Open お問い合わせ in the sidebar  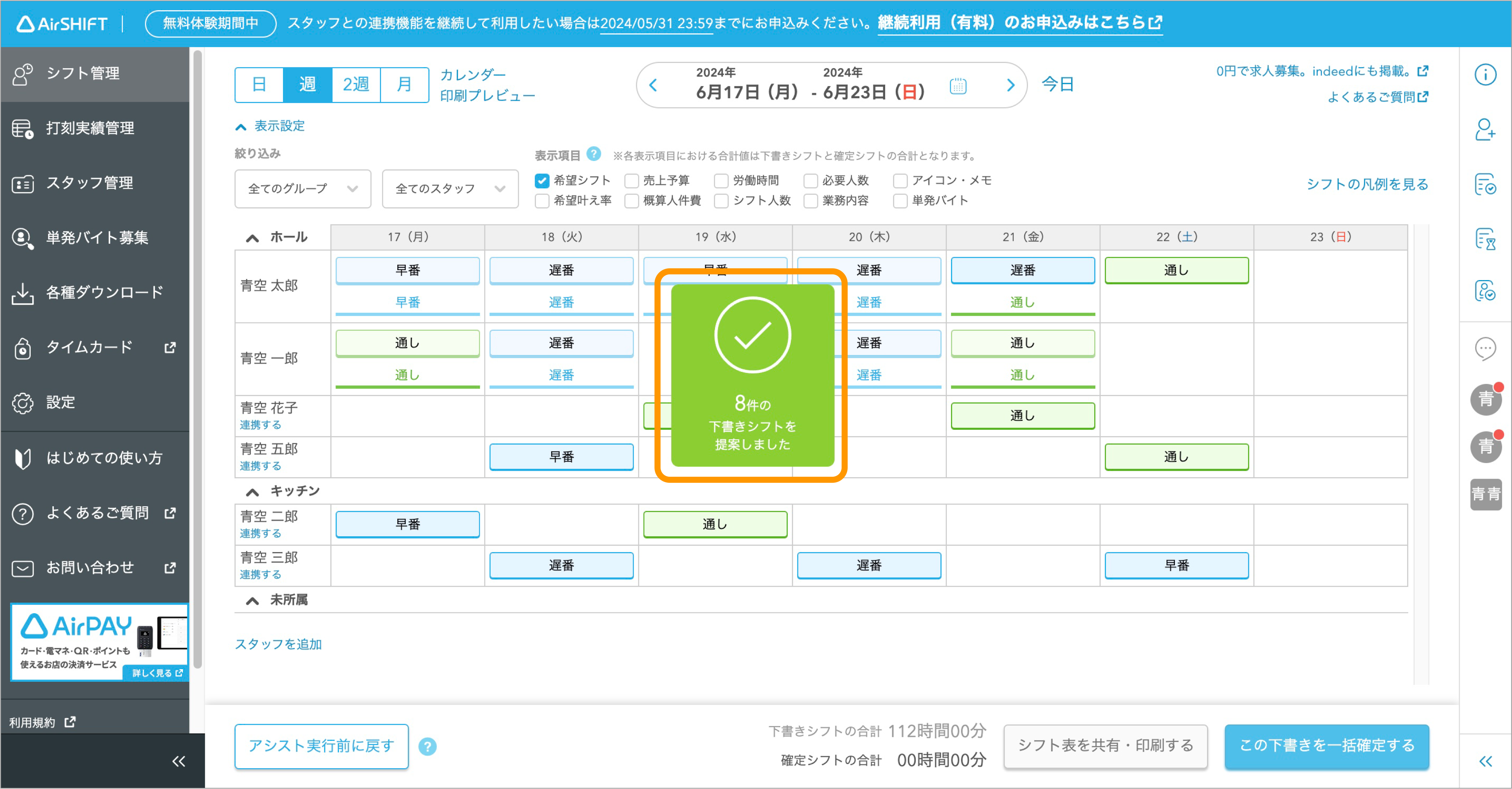point(95,568)
